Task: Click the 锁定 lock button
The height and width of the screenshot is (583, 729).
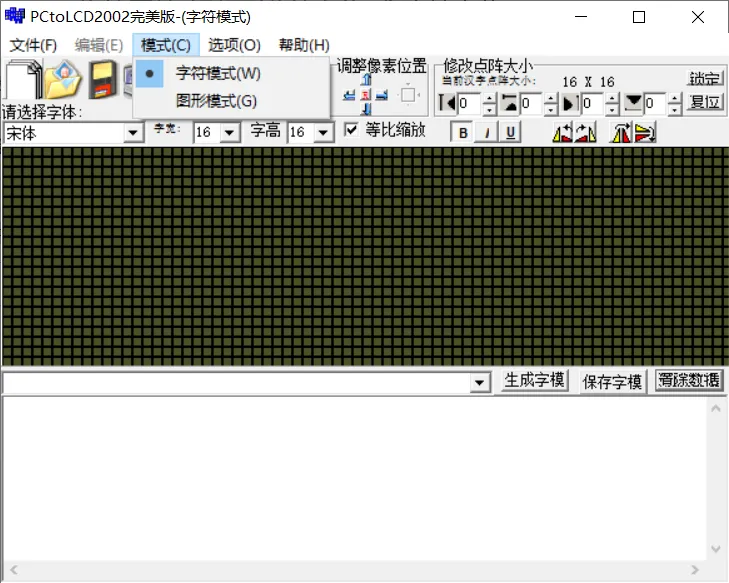Action: point(704,78)
